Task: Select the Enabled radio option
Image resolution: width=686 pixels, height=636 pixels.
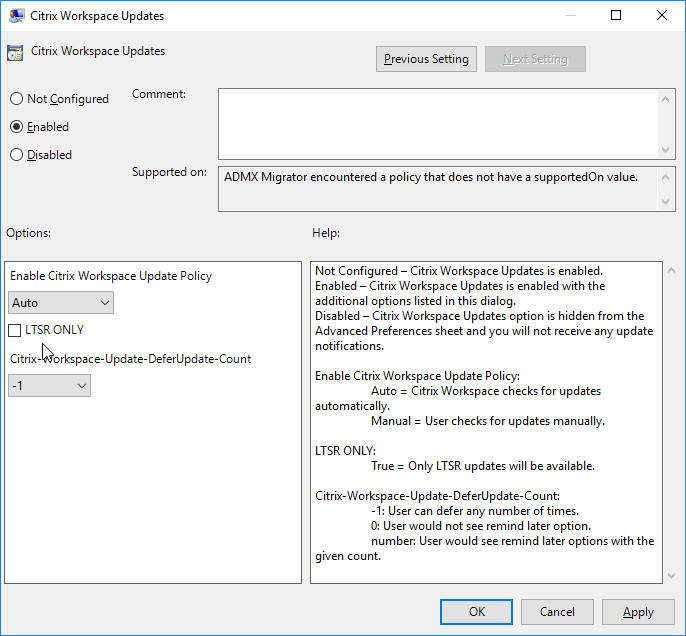Action: (x=17, y=127)
